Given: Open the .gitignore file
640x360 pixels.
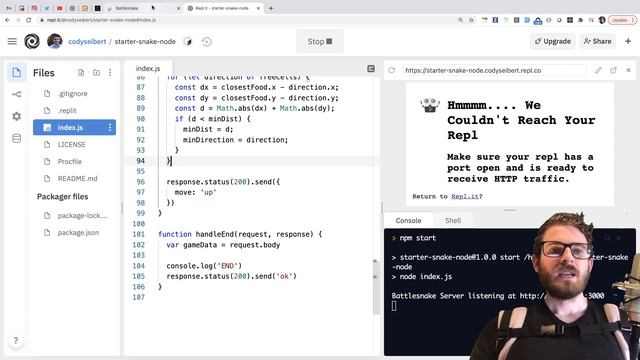Looking at the screenshot, I should [74, 93].
